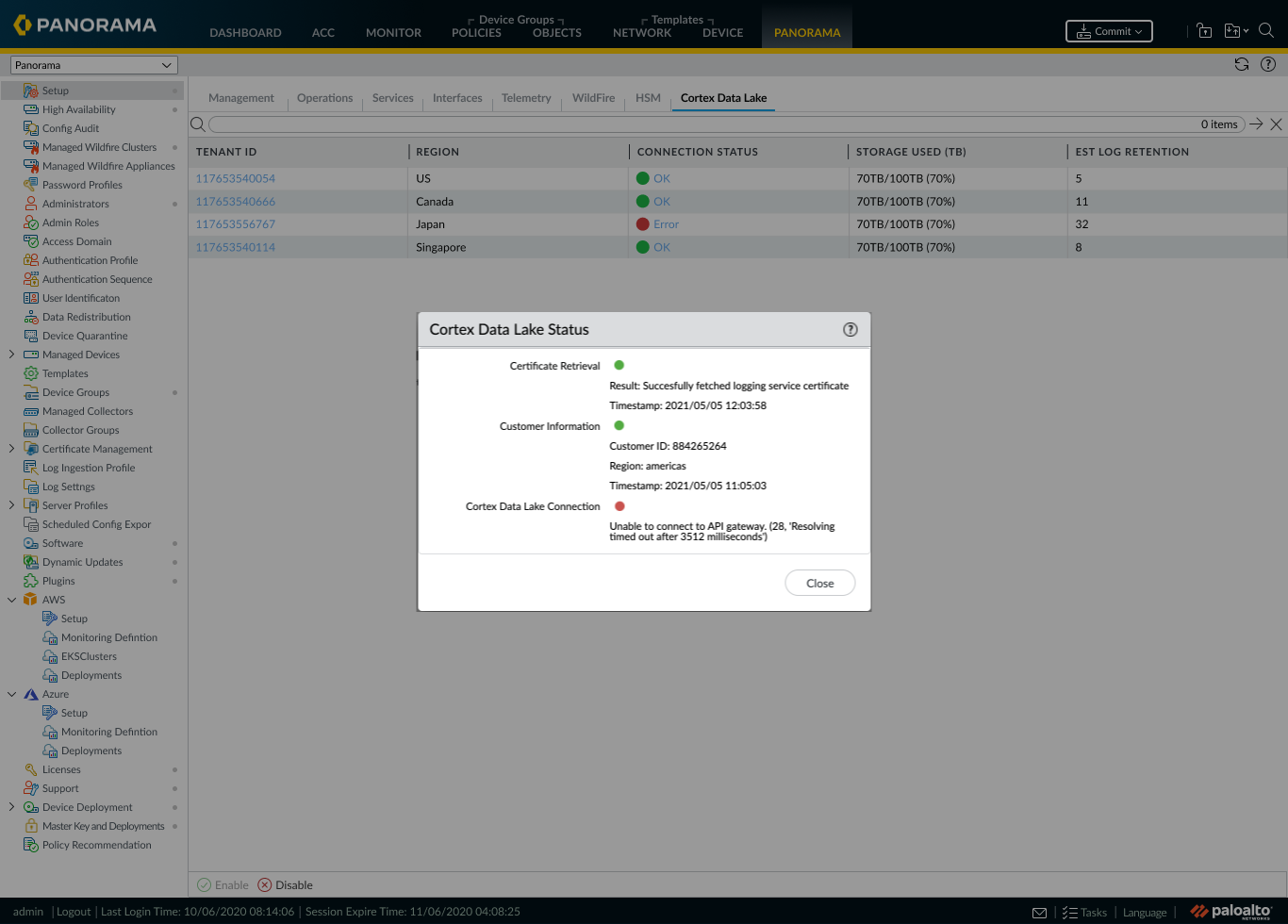Go to the POLICIES top menu
Screen dimensions: 1288x924
(x=476, y=32)
